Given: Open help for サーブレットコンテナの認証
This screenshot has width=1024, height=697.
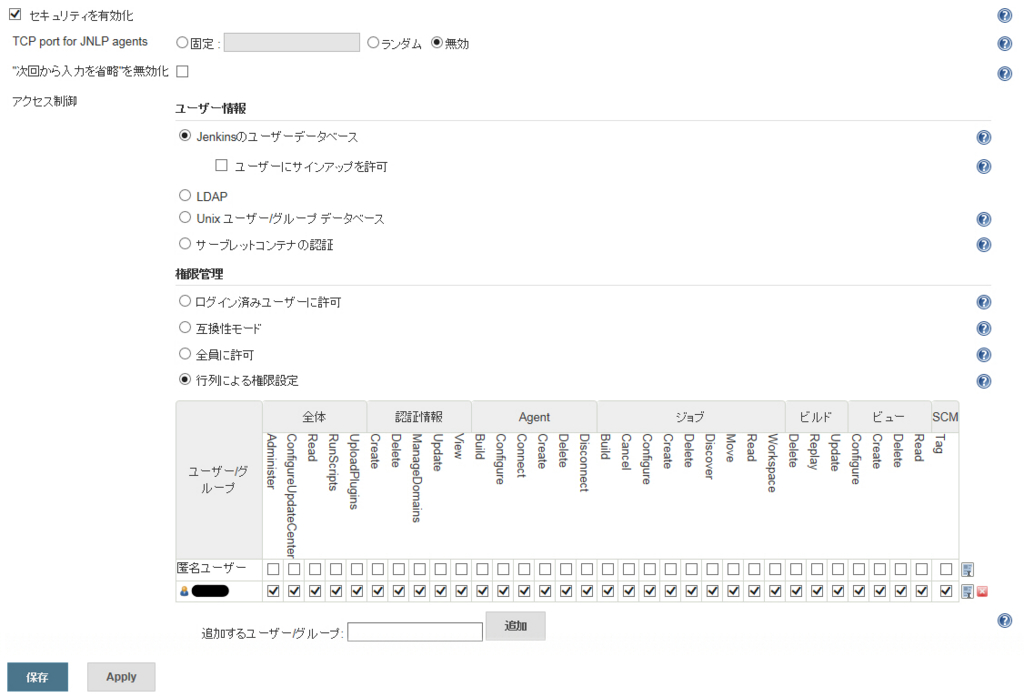Looking at the screenshot, I should click(x=984, y=245).
